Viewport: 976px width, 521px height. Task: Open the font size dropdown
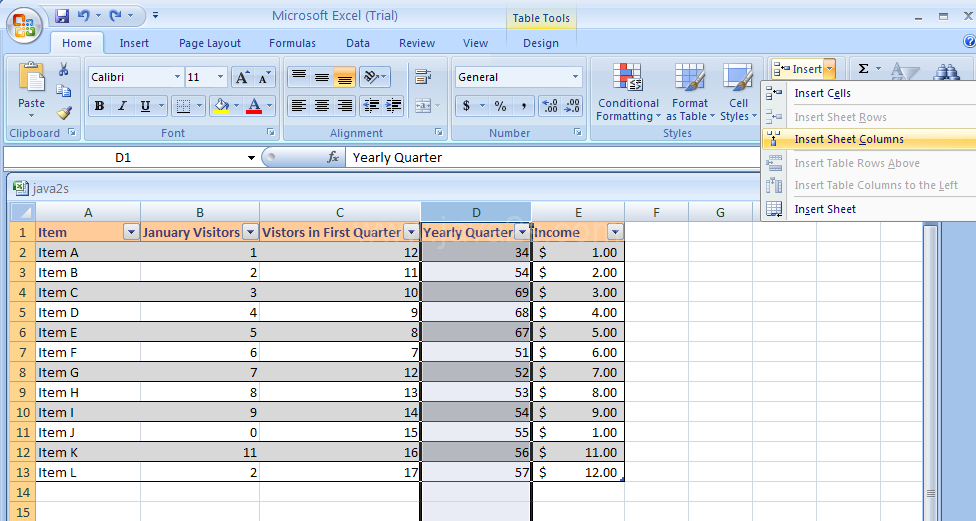pyautogui.click(x=220, y=77)
